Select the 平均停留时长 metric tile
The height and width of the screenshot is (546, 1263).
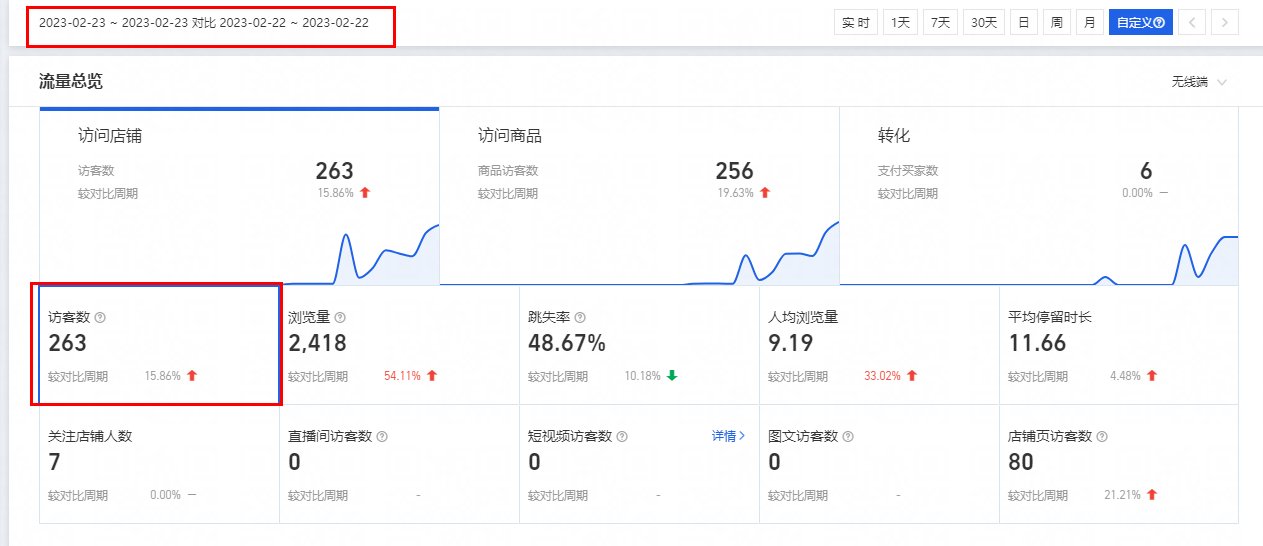1118,345
